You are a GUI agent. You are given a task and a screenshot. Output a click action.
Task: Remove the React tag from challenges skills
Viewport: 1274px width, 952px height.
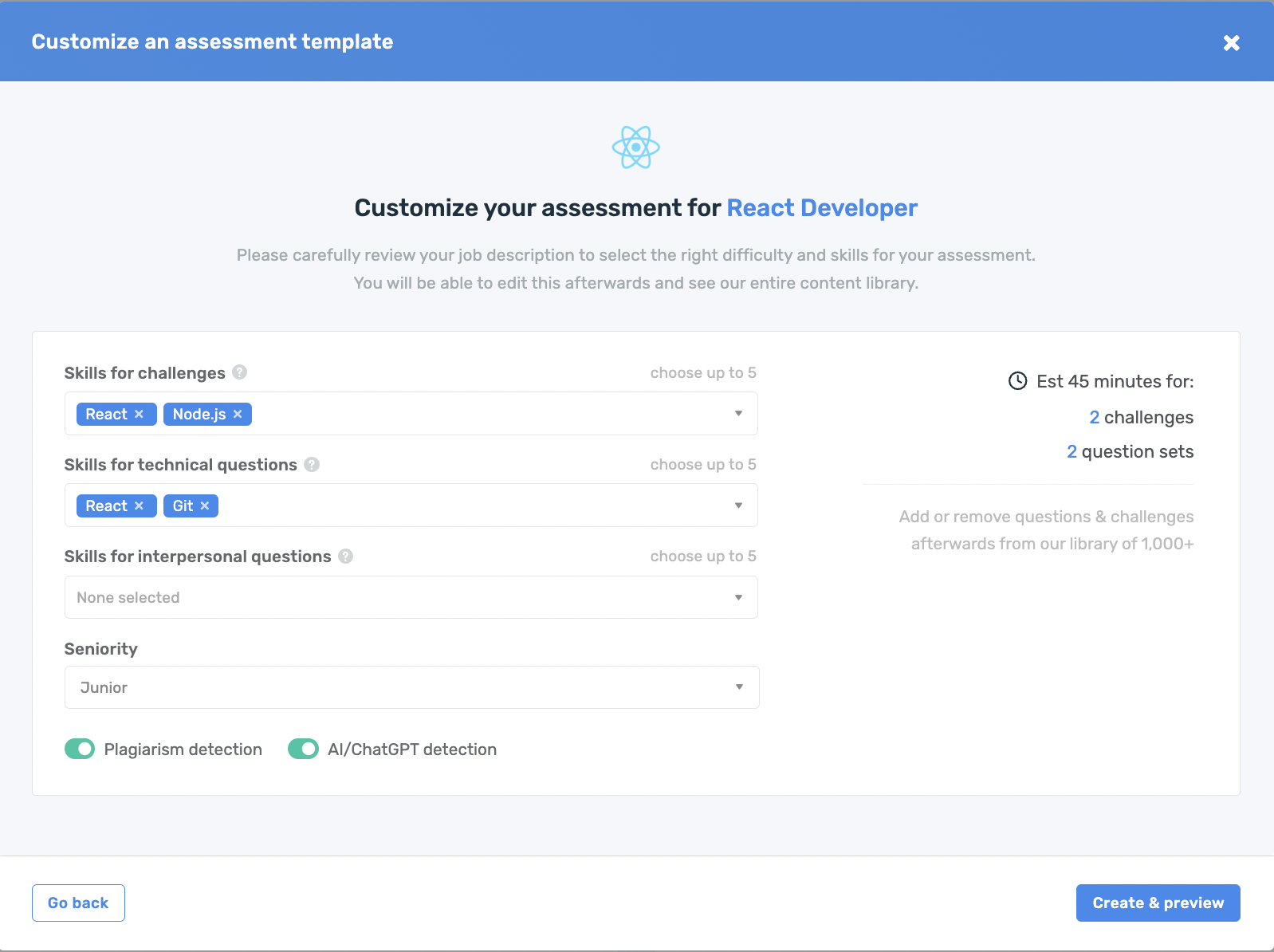[139, 415]
